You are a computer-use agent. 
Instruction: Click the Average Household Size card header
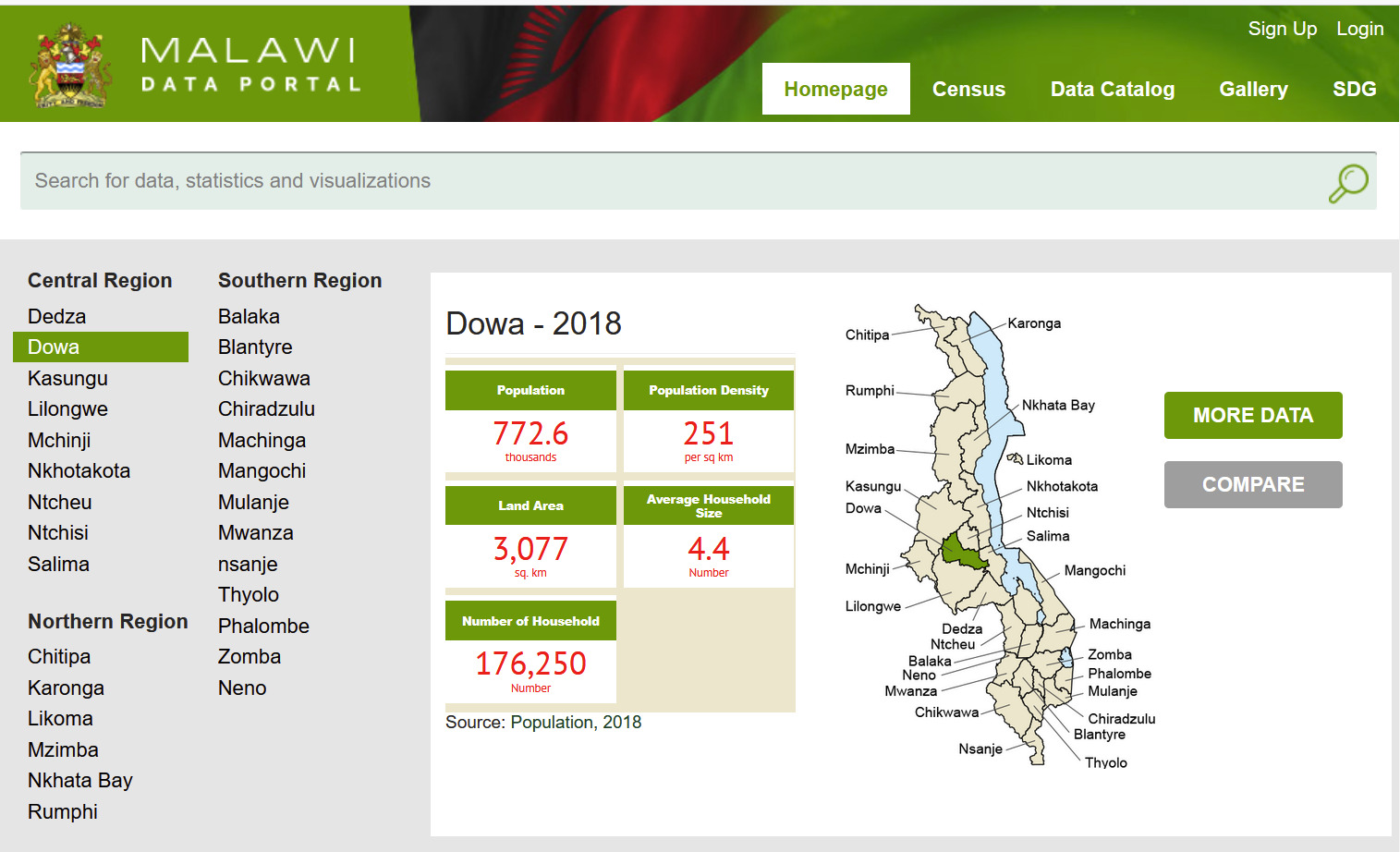point(708,505)
